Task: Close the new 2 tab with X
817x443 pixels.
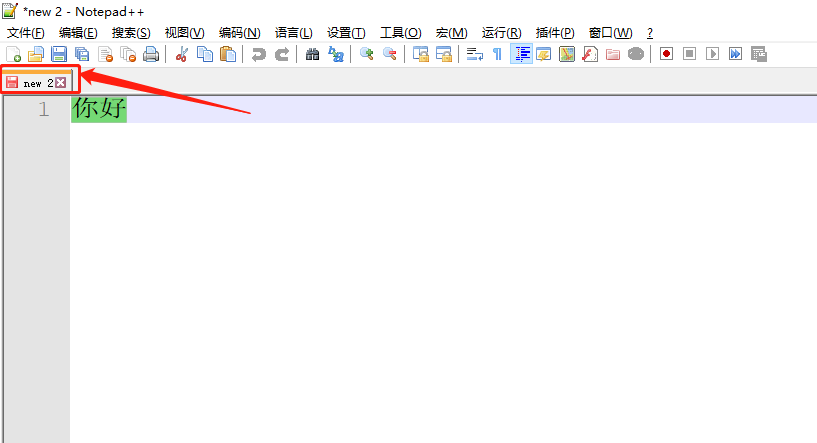Action: (x=61, y=82)
